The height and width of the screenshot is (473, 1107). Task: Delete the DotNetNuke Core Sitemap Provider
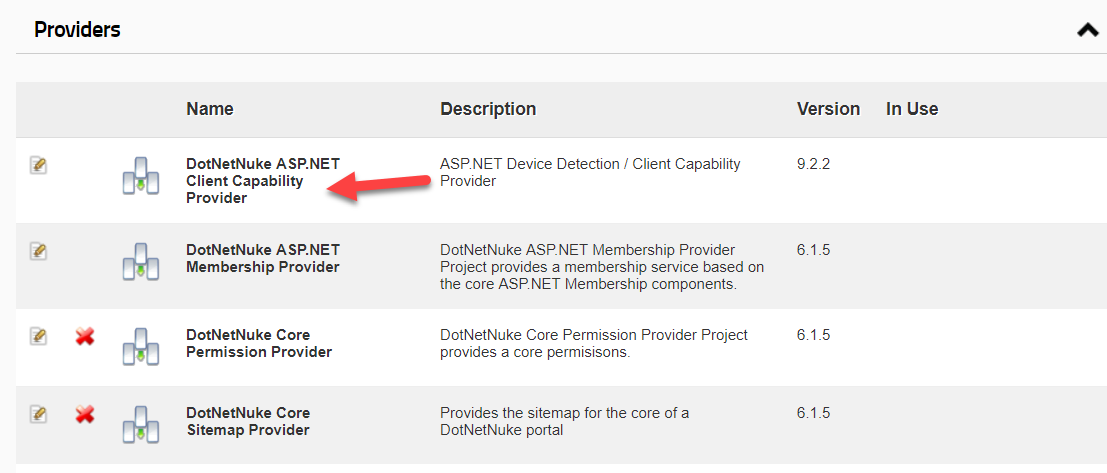pyautogui.click(x=85, y=415)
